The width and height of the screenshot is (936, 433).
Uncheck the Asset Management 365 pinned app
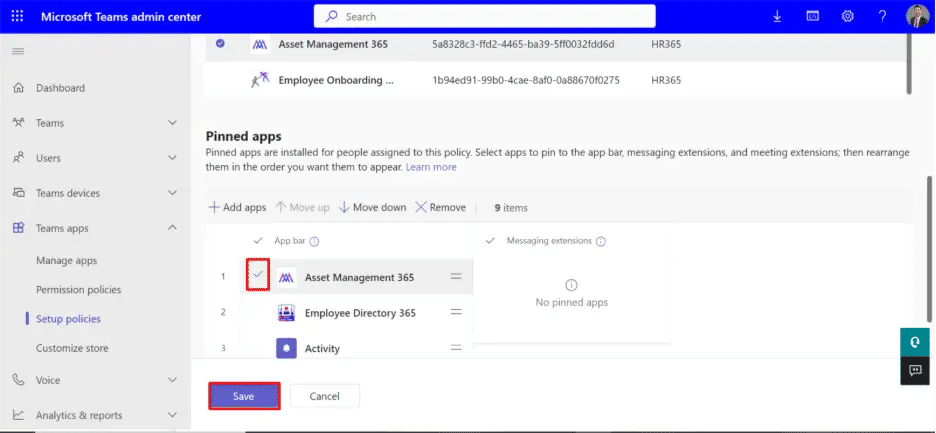(258, 276)
